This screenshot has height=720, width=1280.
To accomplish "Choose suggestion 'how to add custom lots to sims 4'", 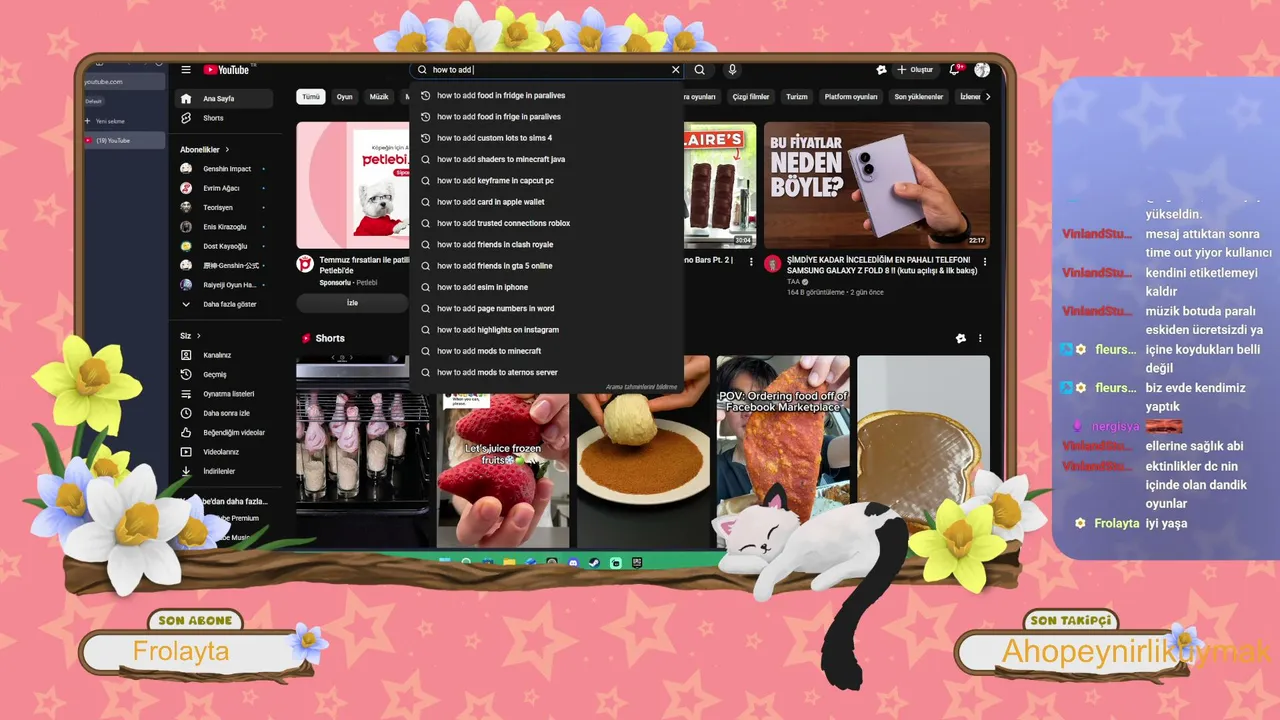I will point(546,138).
